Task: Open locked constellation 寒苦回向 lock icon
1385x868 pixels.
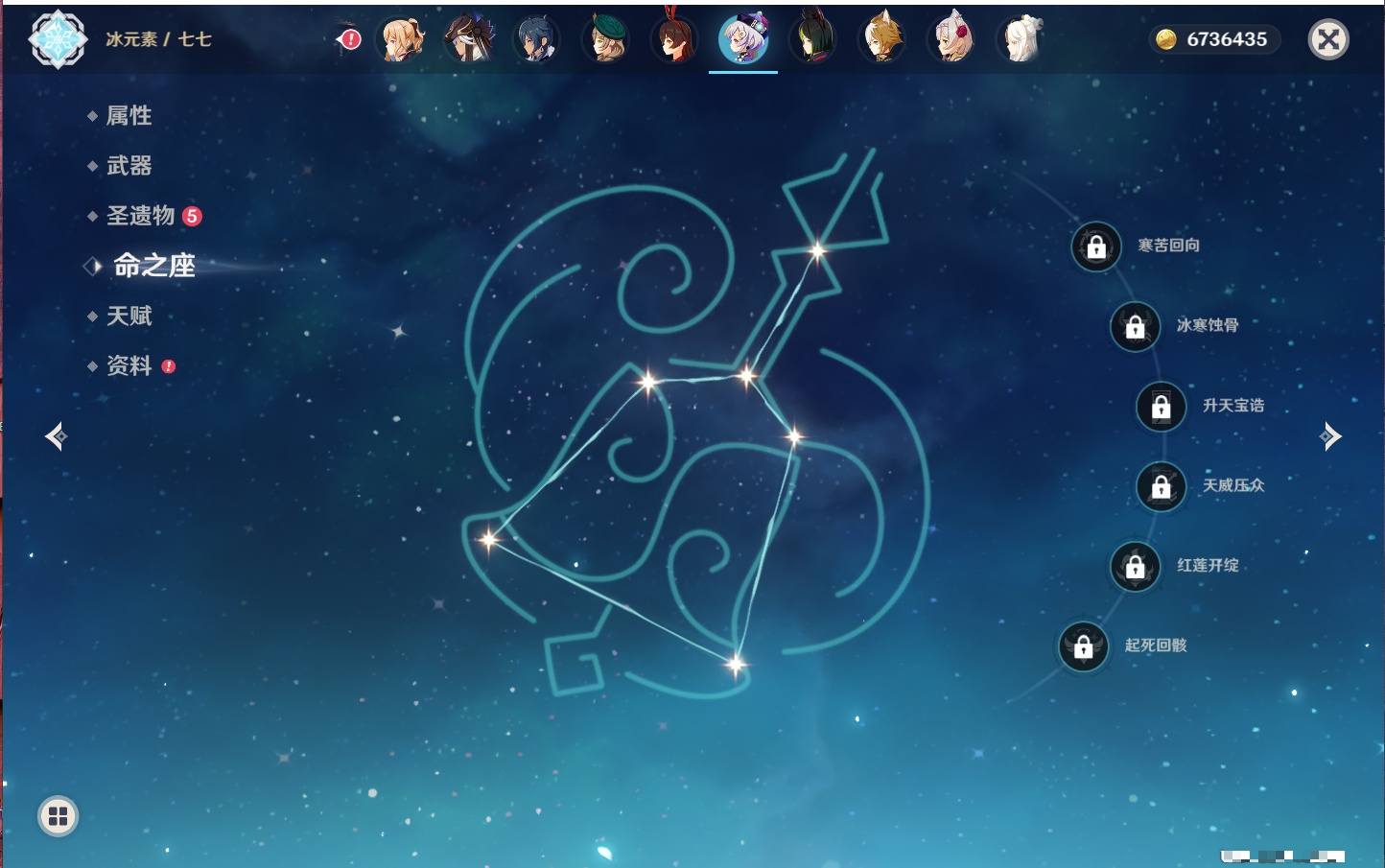Action: coord(1096,246)
